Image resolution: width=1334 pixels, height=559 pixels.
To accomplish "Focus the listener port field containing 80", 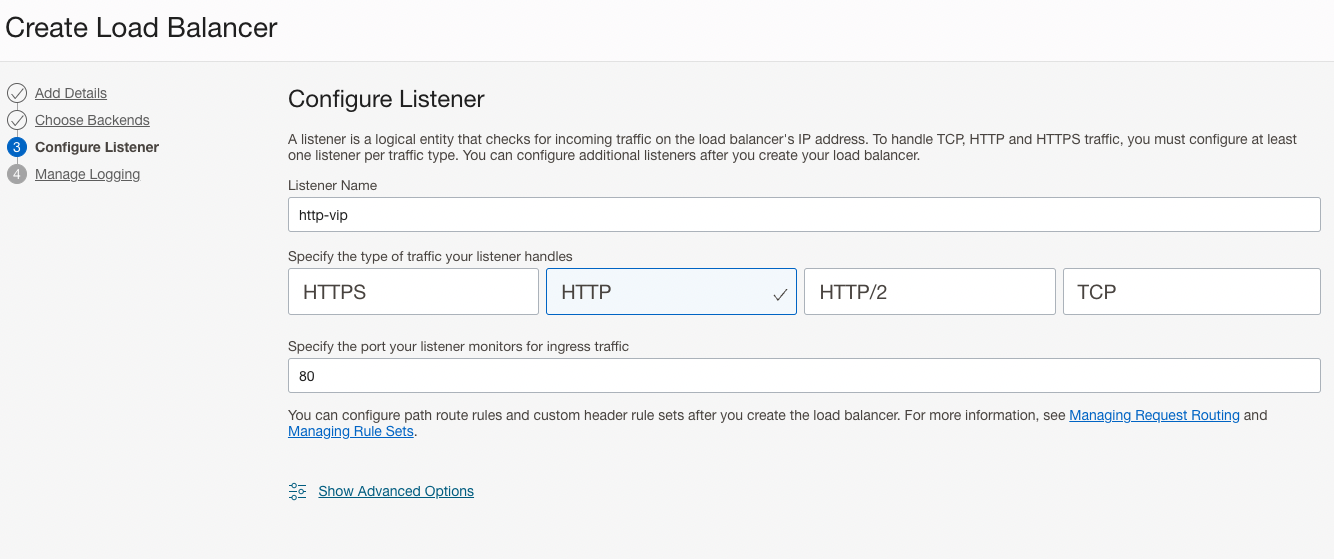I will (x=804, y=376).
